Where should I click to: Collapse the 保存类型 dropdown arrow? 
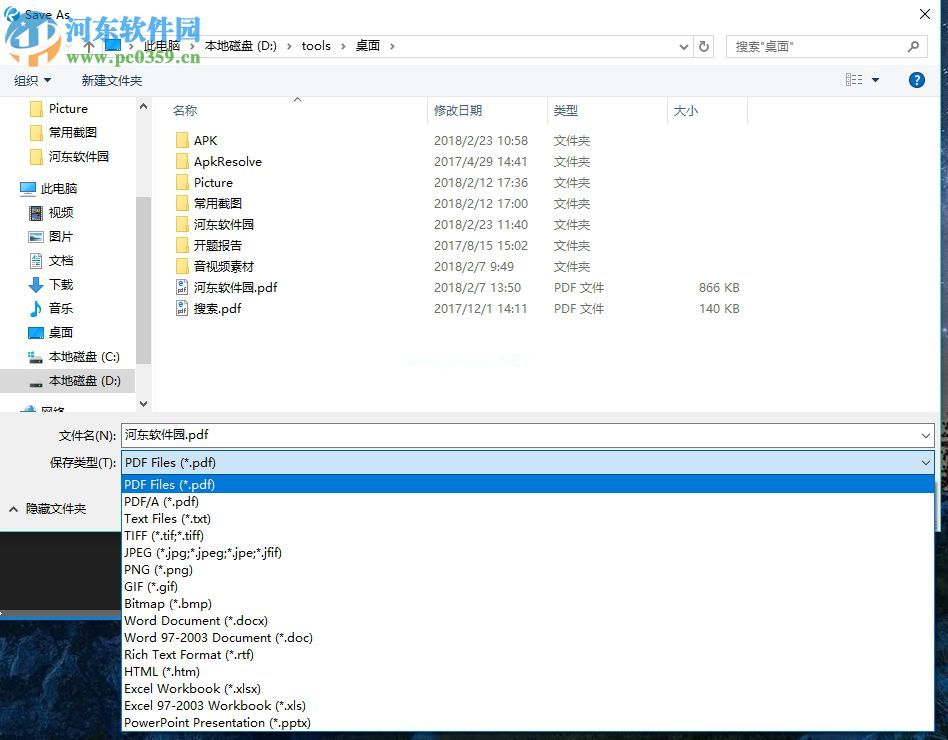926,462
